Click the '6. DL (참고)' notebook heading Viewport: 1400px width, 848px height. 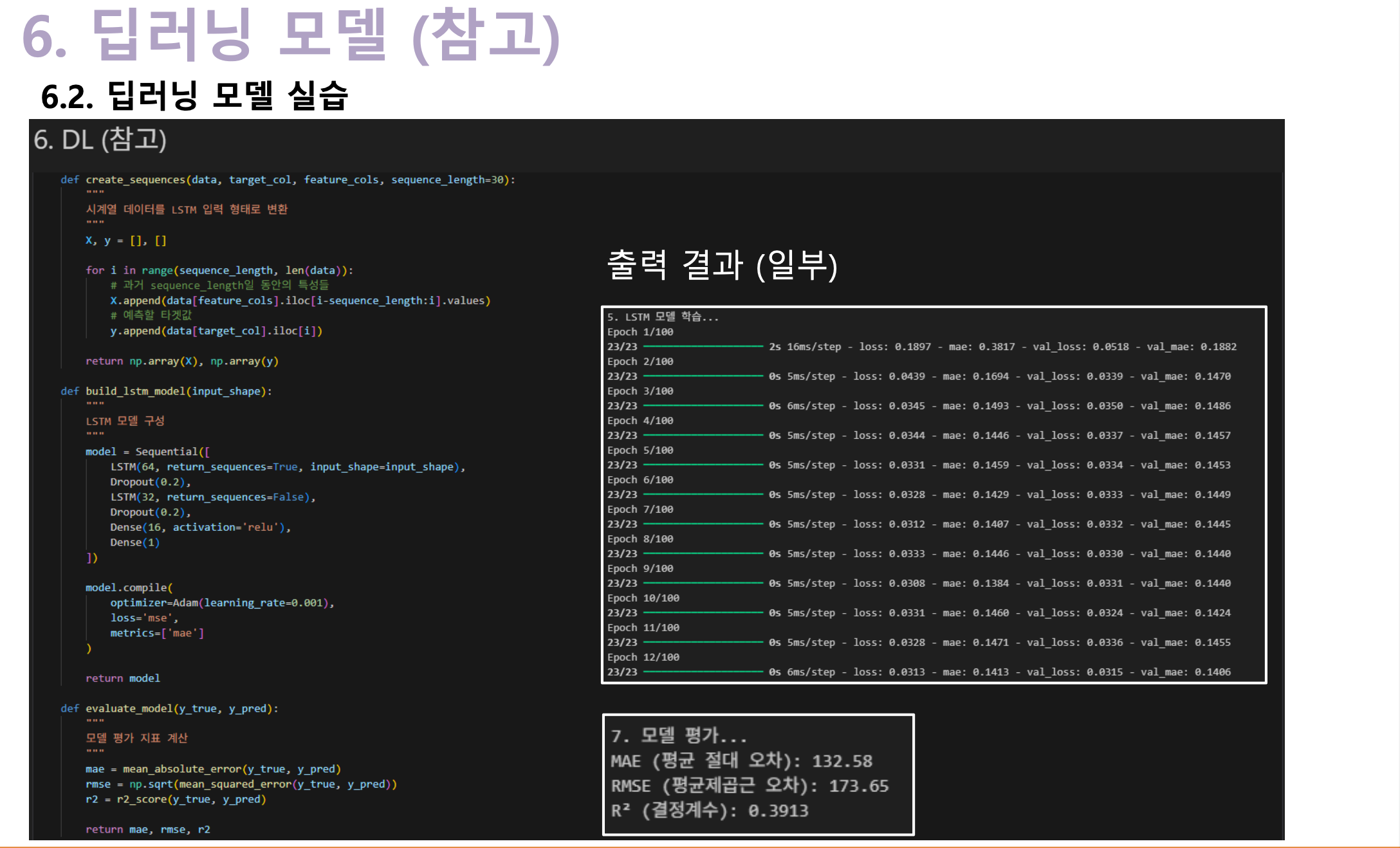[100, 140]
